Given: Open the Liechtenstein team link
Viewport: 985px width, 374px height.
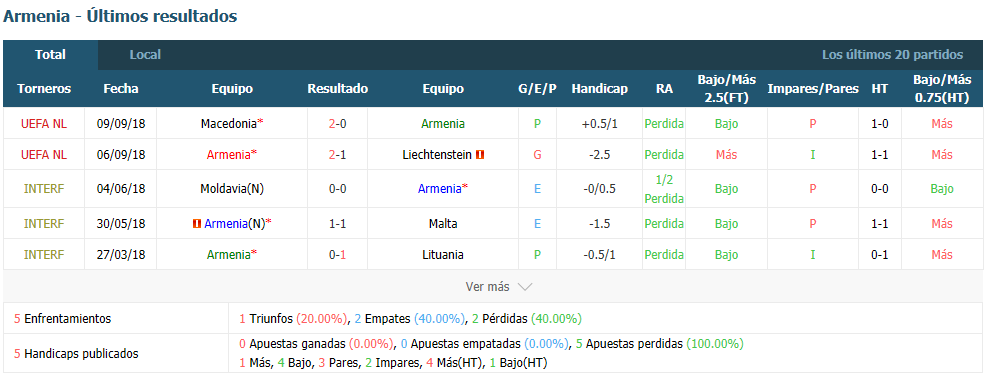Looking at the screenshot, I should click(437, 155).
